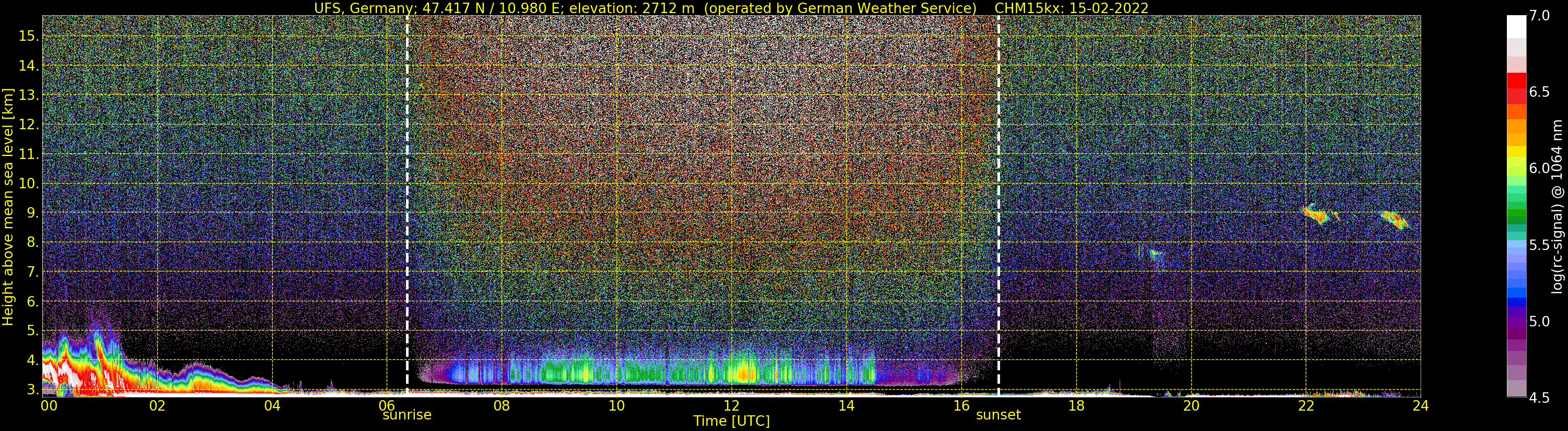Image resolution: width=1568 pixels, height=431 pixels.
Task: Click the 'sunrise' label below the time axis
Action: click(406, 415)
